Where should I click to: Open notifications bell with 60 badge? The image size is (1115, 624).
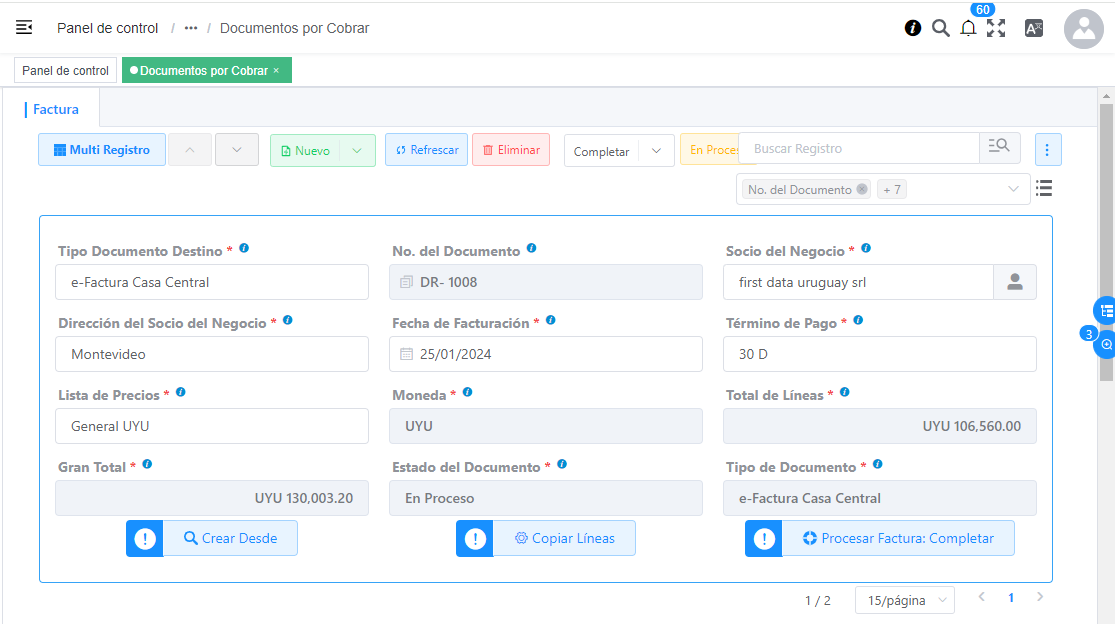coord(968,28)
